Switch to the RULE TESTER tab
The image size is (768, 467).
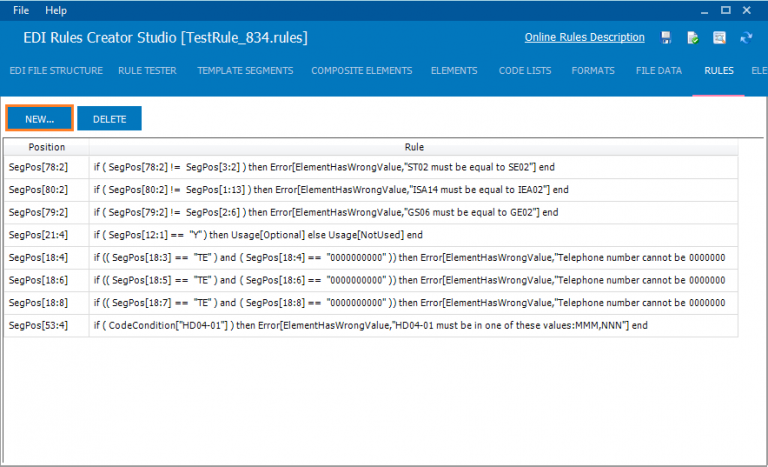(147, 71)
